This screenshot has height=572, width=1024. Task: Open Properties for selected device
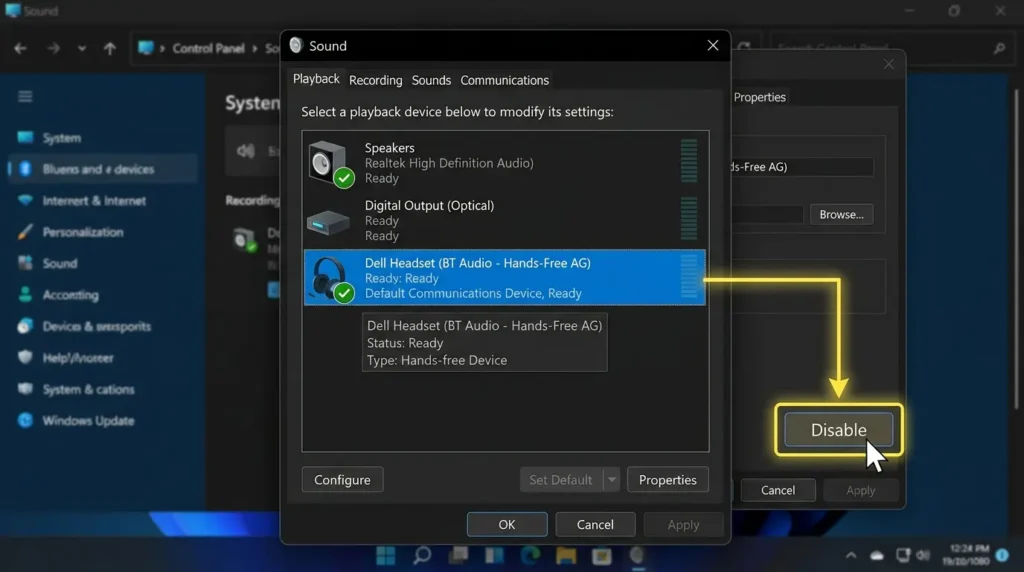[x=667, y=480]
